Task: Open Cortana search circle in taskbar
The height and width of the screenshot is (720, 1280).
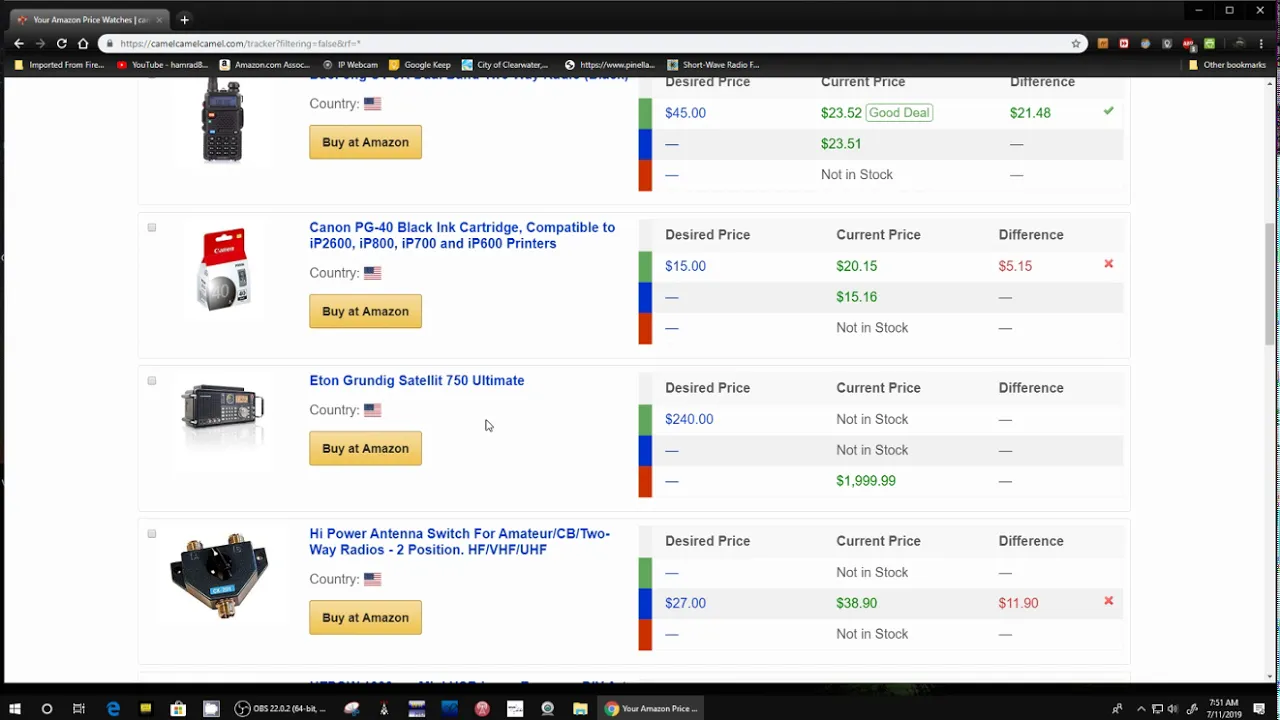Action: 46,709
